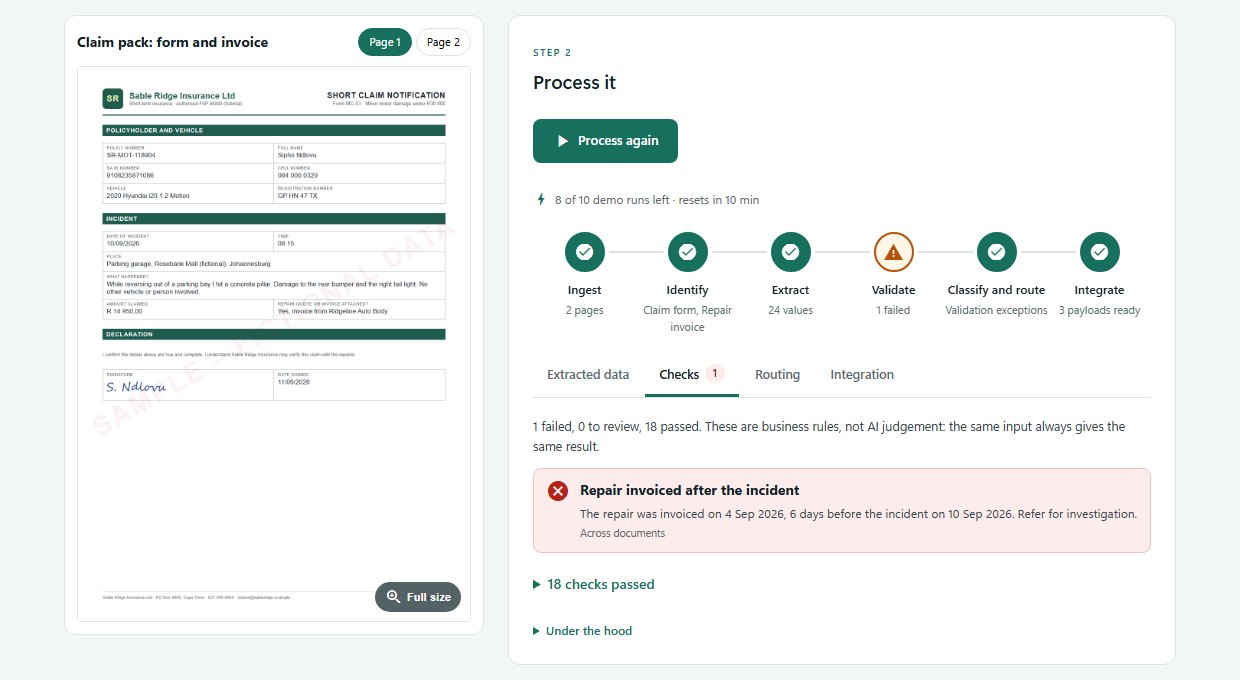Click the DECLARATION section header on form
The width and height of the screenshot is (1240, 680).
pos(274,334)
